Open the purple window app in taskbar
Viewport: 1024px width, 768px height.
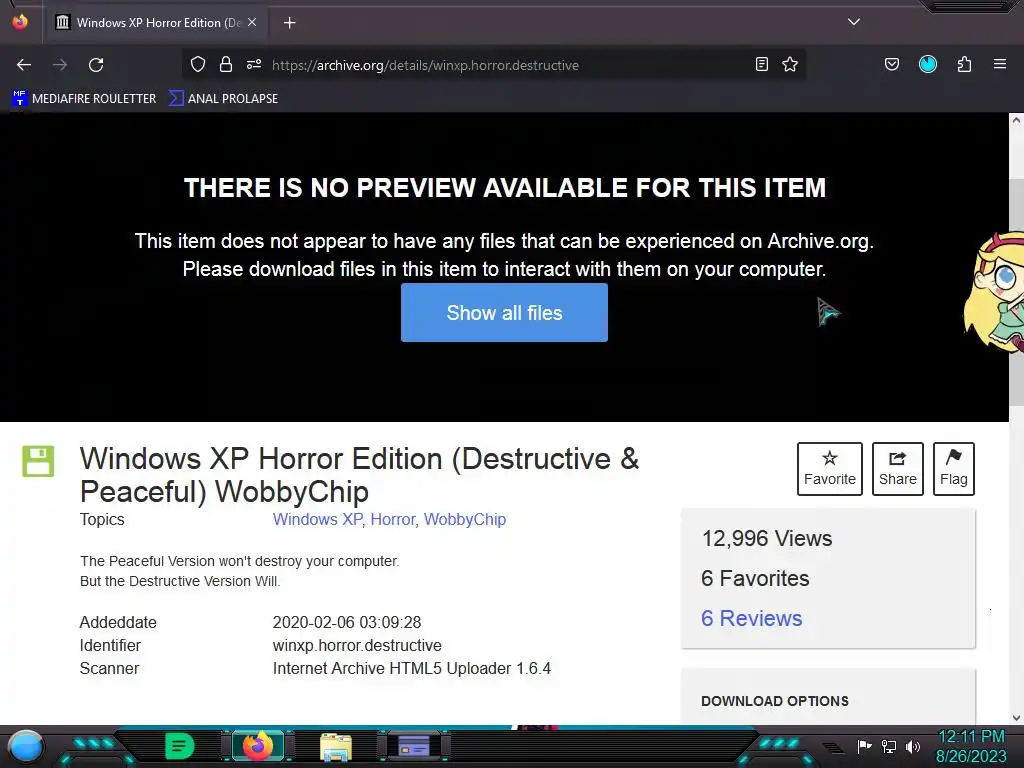(414, 746)
